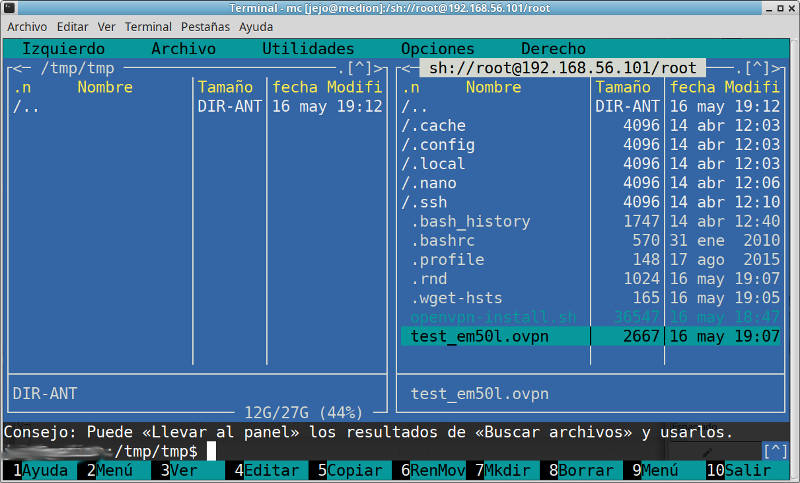Select the /.cache directory
Image resolution: width=800 pixels, height=483 pixels.
click(591, 125)
